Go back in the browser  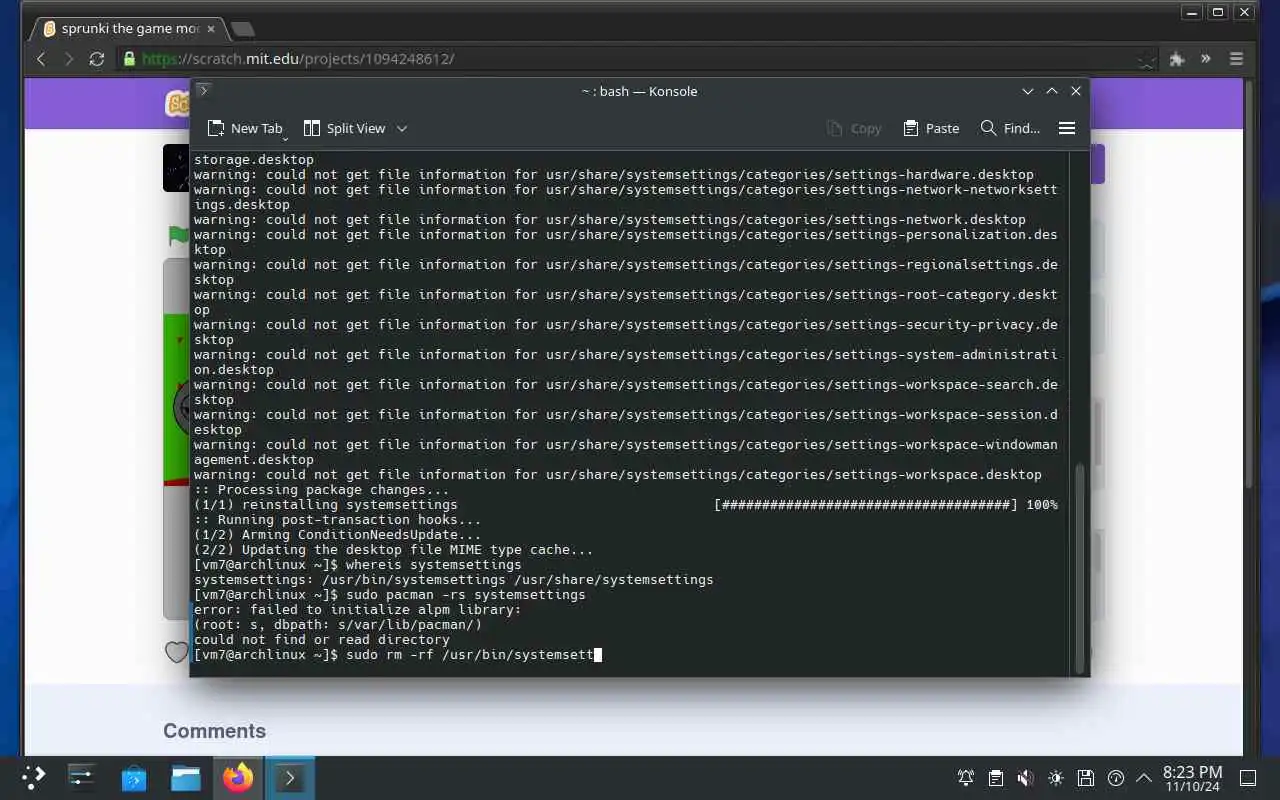click(x=41, y=59)
